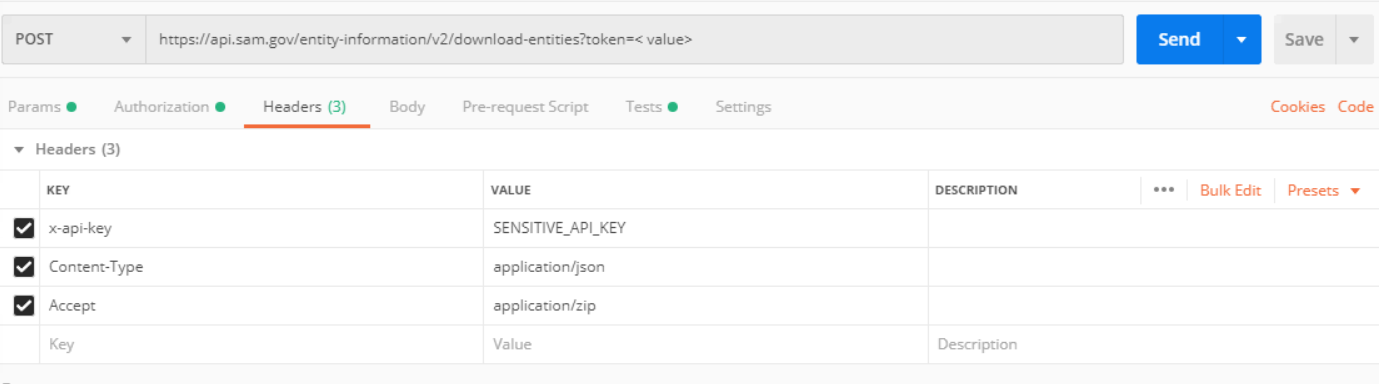Screen dimensions: 1379x384
Task: Open the Presets dropdown
Action: click(x=1324, y=190)
